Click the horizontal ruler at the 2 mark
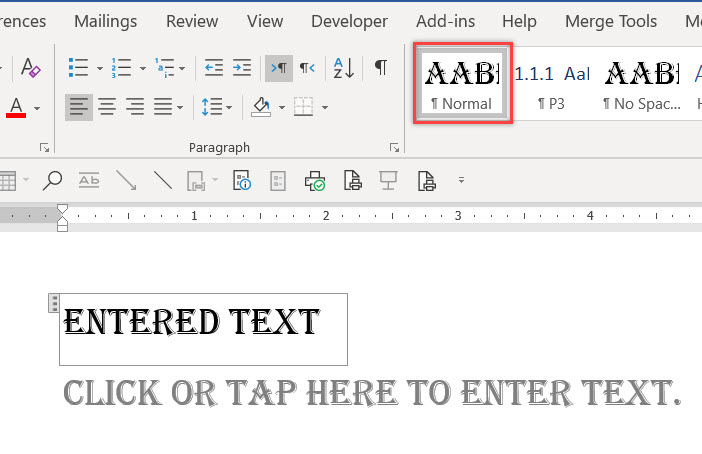Screen dimensions: 702x454 pos(326,216)
